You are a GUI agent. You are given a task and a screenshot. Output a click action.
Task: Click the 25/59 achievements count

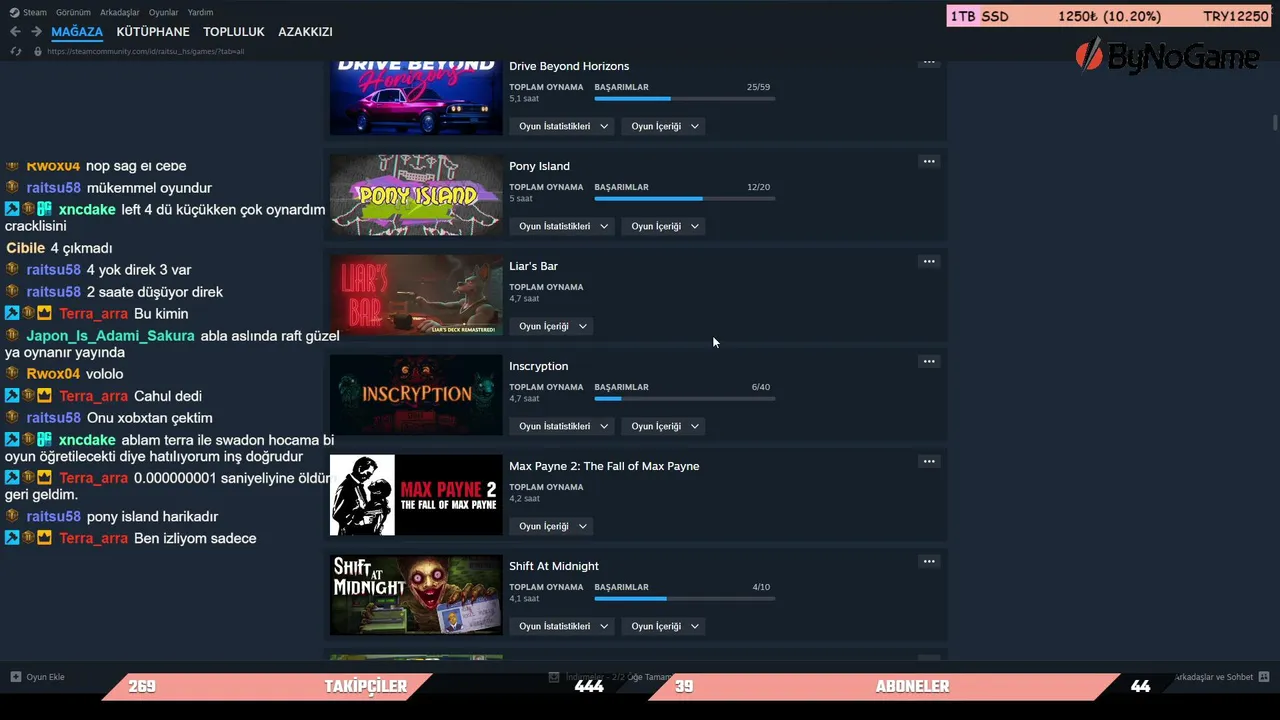tap(758, 87)
